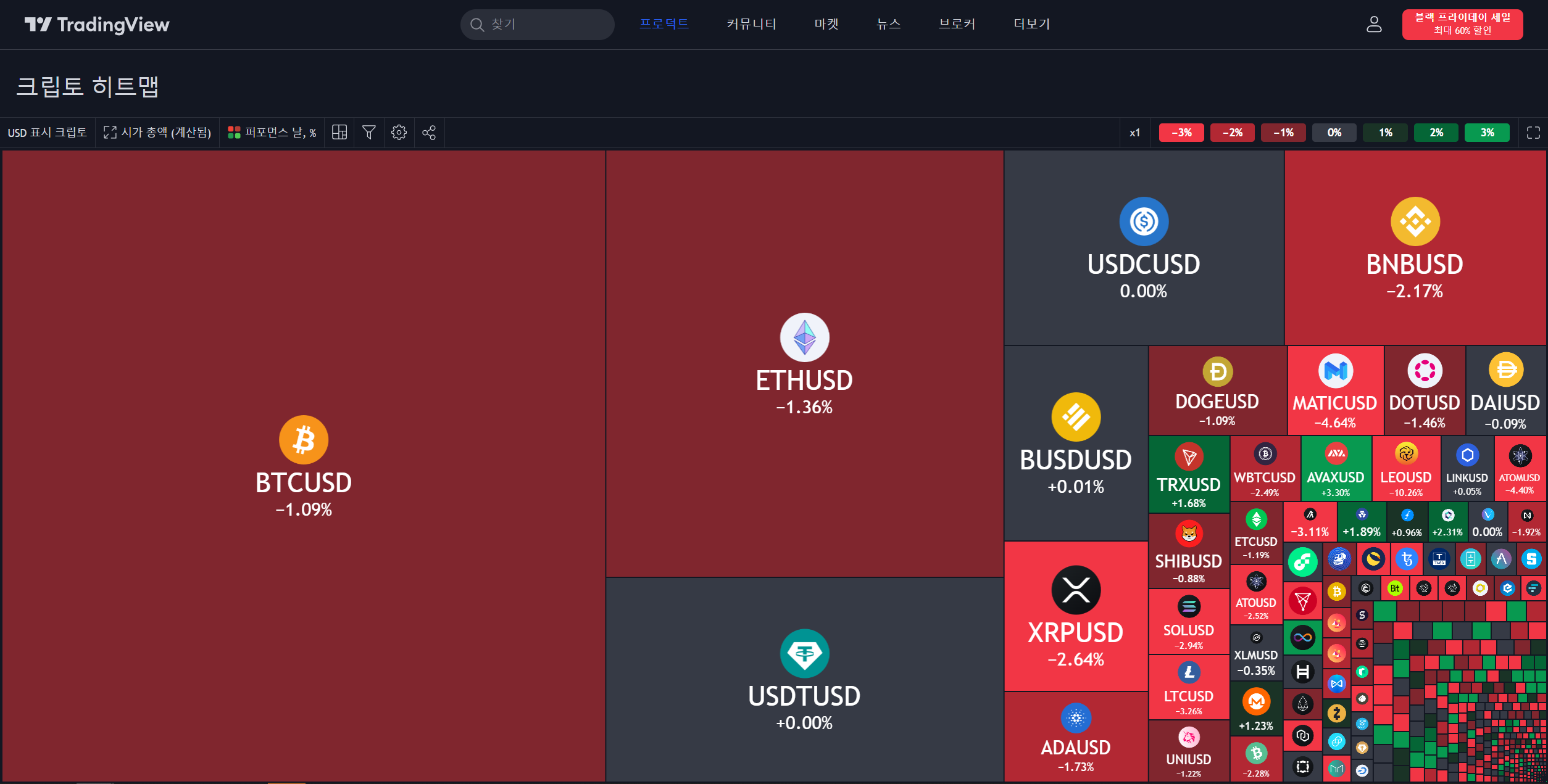Click the BNBUSD Binance icon
The width and height of the screenshot is (1548, 784).
(1415, 221)
